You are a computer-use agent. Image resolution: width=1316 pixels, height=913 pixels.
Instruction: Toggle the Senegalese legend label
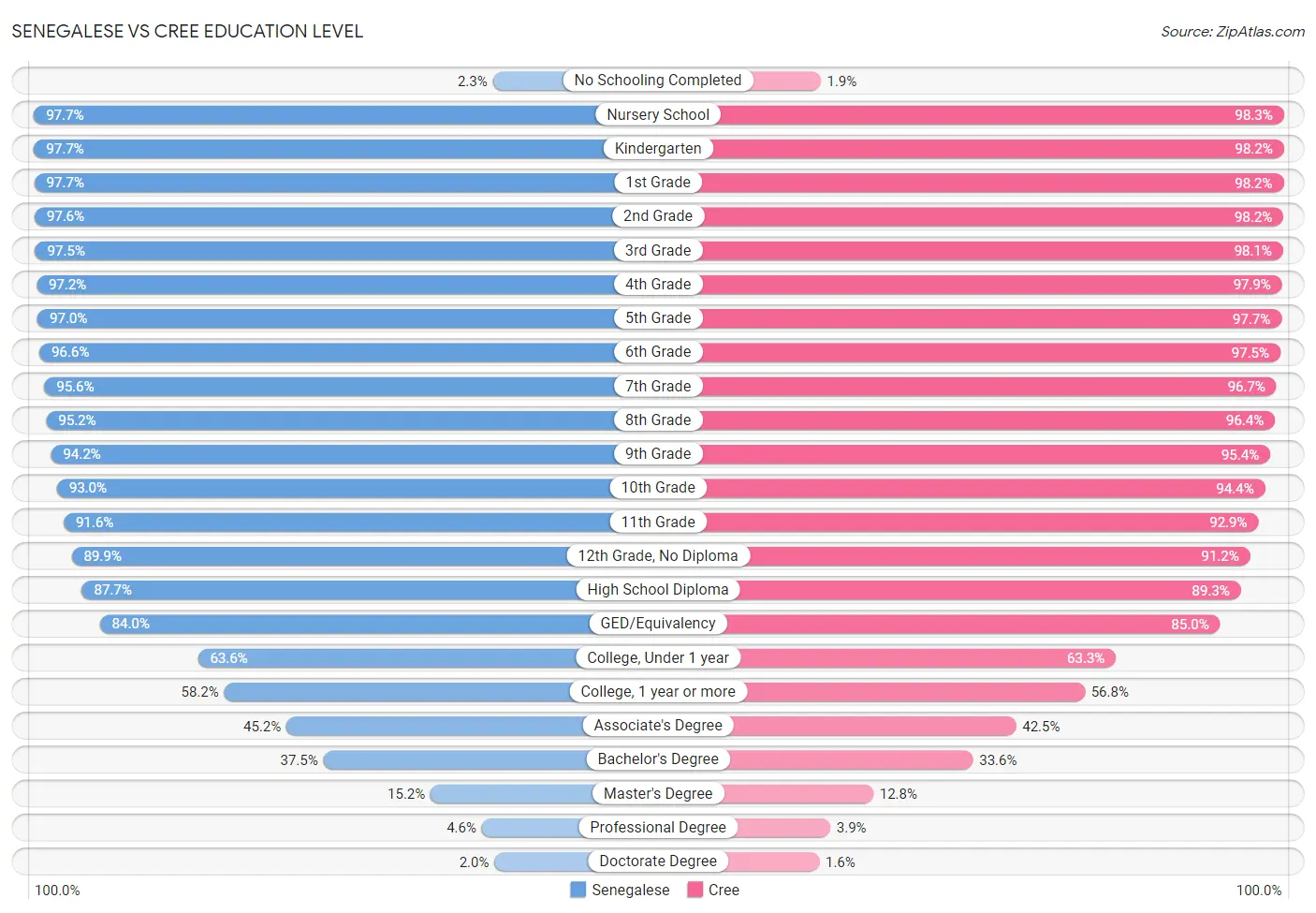click(631, 890)
